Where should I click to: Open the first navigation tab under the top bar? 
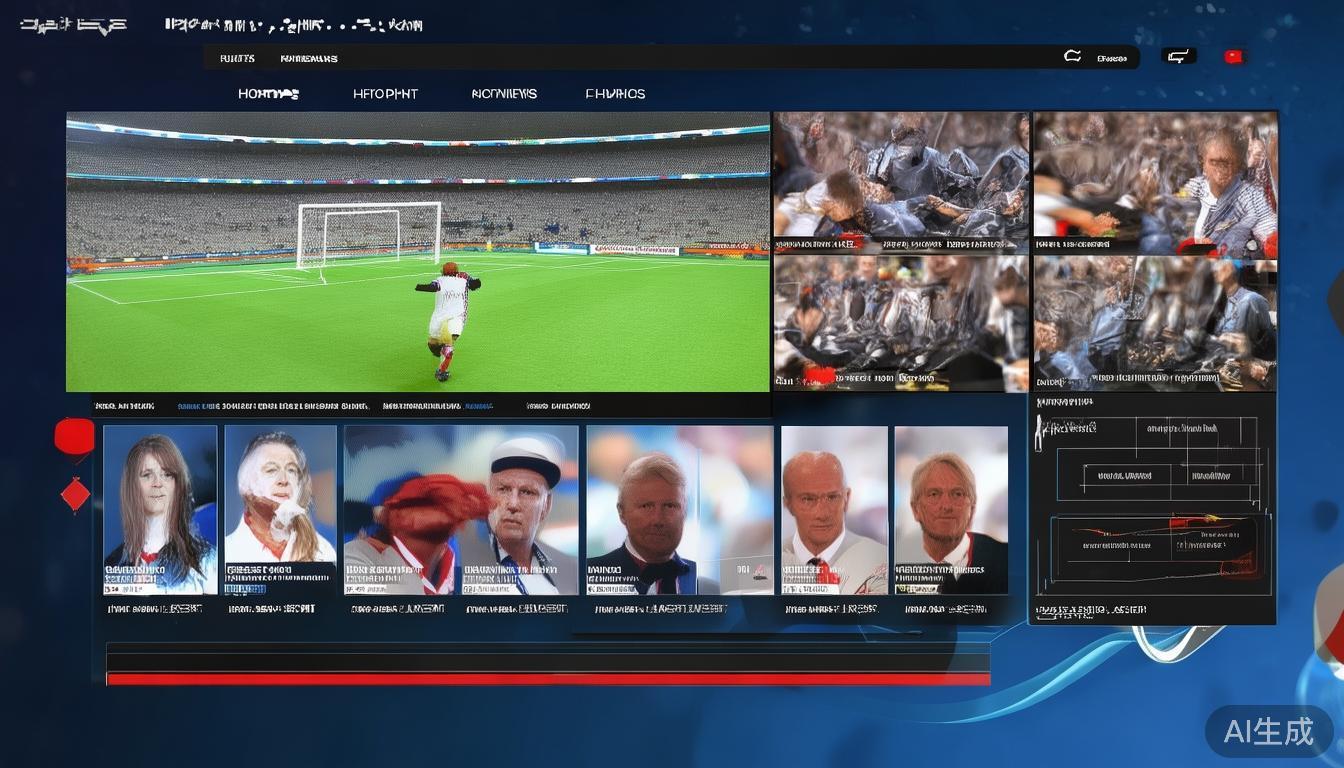coord(268,94)
